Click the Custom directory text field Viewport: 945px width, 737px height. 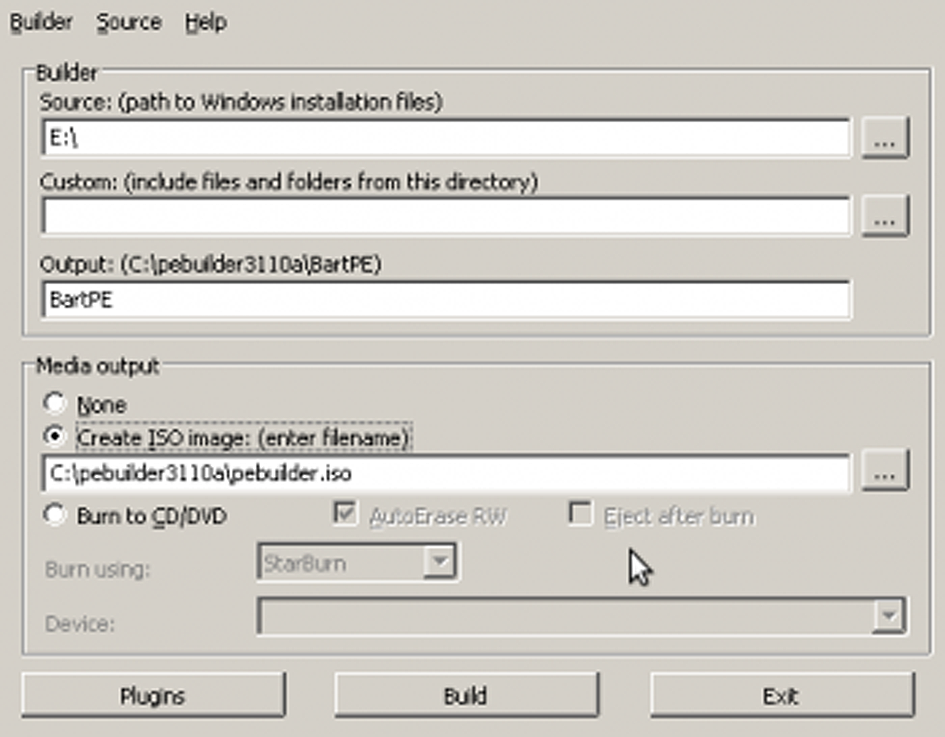[x=445, y=216]
